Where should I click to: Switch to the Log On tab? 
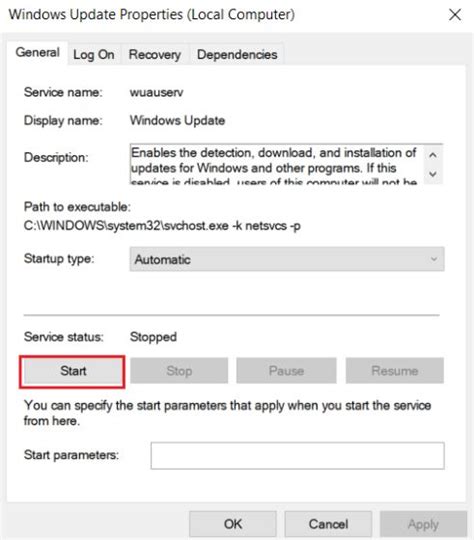94,54
